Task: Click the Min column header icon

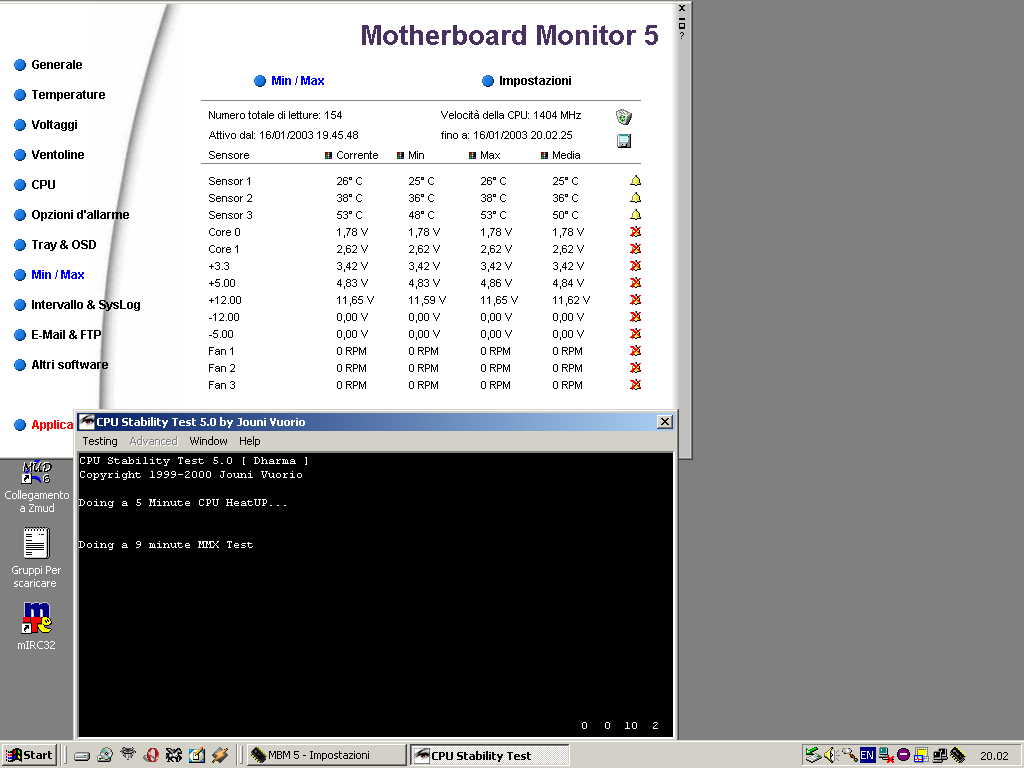Action: point(400,155)
